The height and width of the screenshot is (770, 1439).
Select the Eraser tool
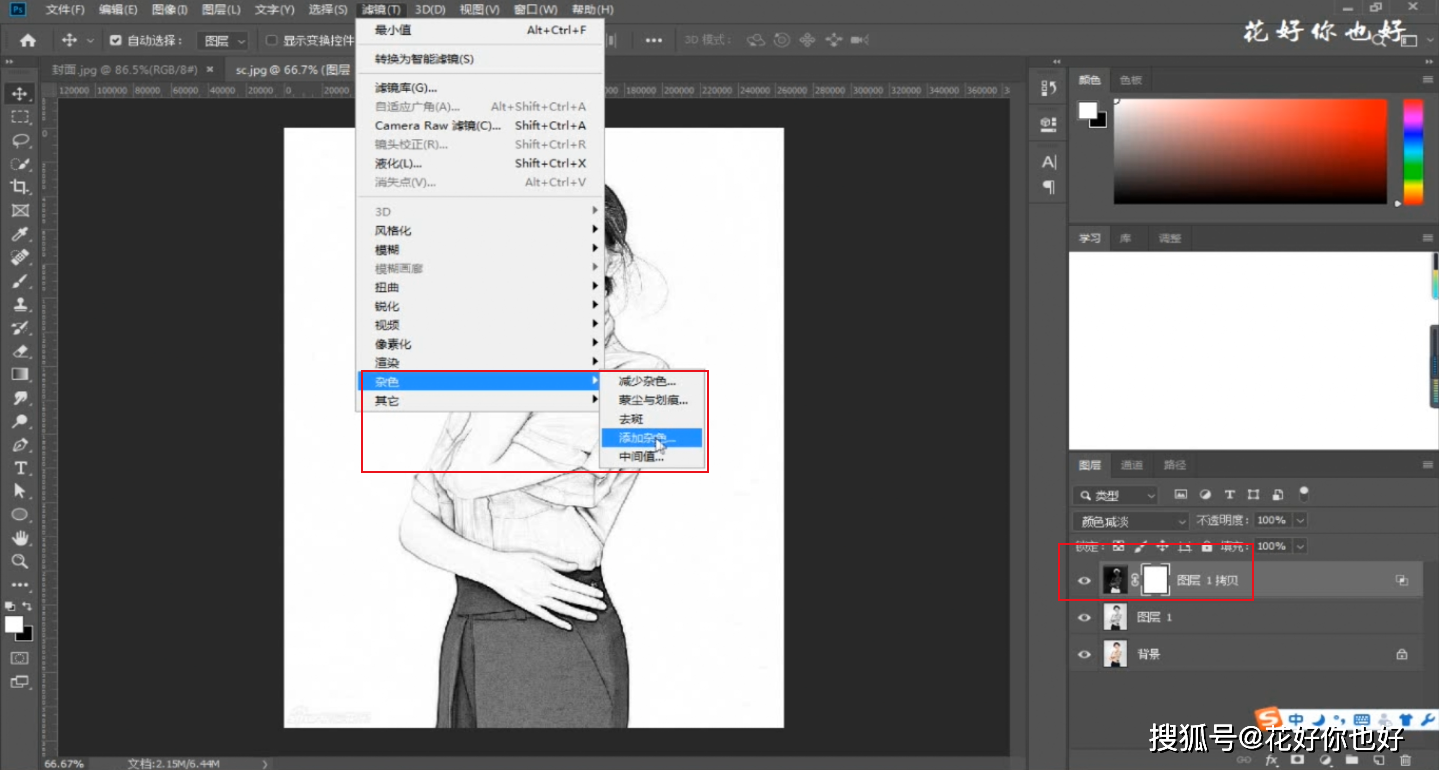point(20,351)
